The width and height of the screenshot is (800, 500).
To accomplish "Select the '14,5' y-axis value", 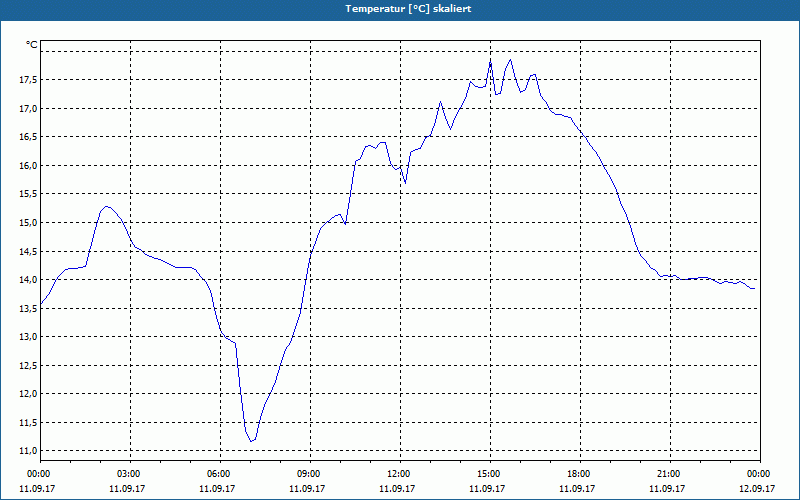I will point(28,251).
